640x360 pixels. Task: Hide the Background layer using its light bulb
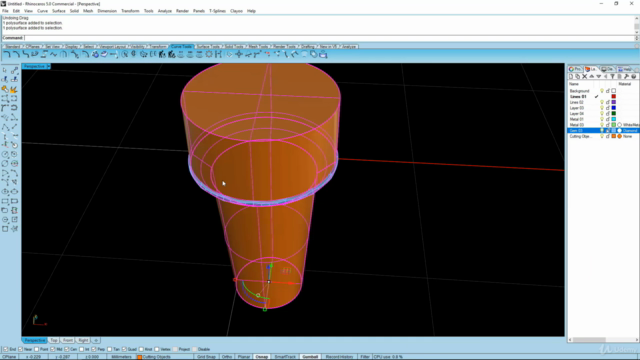(602, 91)
